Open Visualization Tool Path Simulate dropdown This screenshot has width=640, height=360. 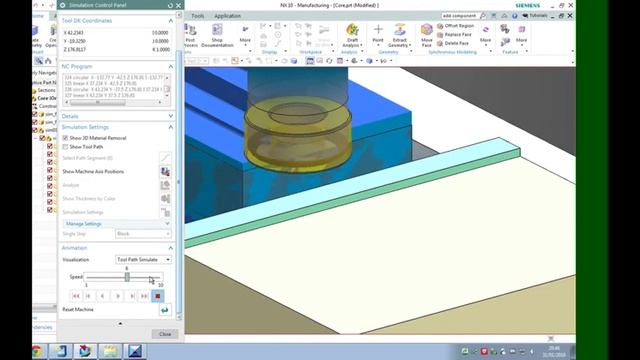click(143, 260)
